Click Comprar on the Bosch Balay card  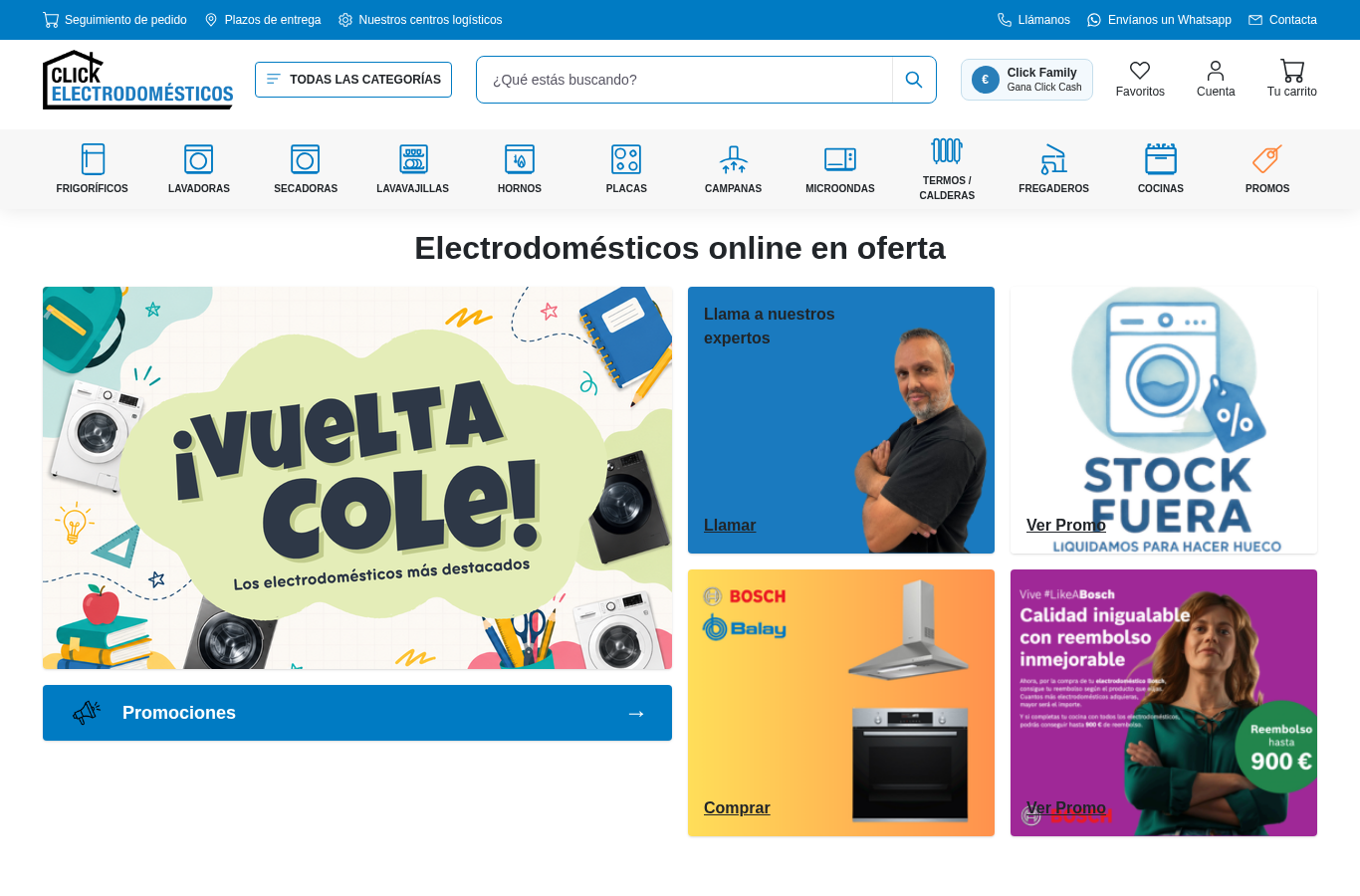737,808
